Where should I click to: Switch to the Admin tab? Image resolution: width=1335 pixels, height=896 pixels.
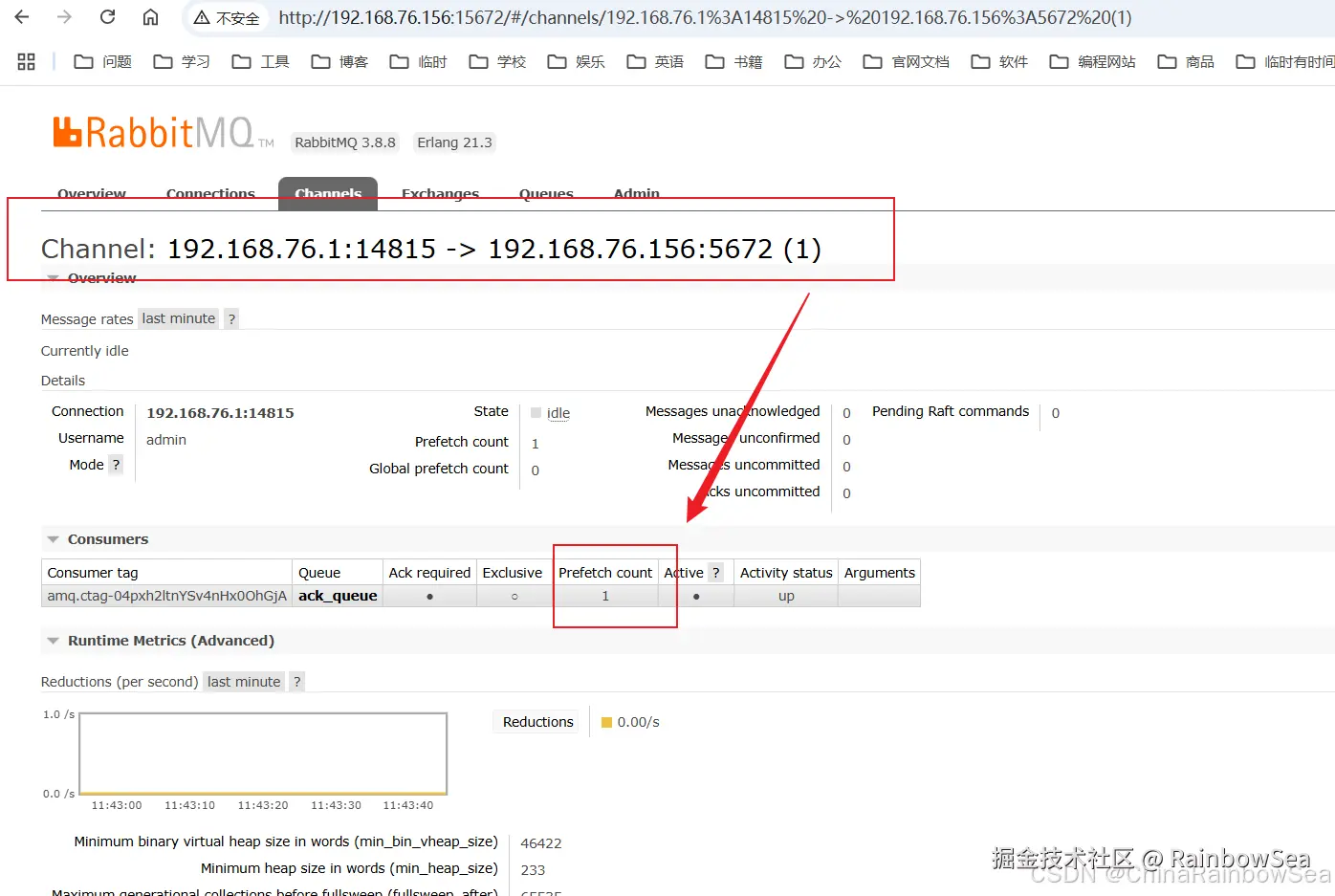click(x=637, y=194)
